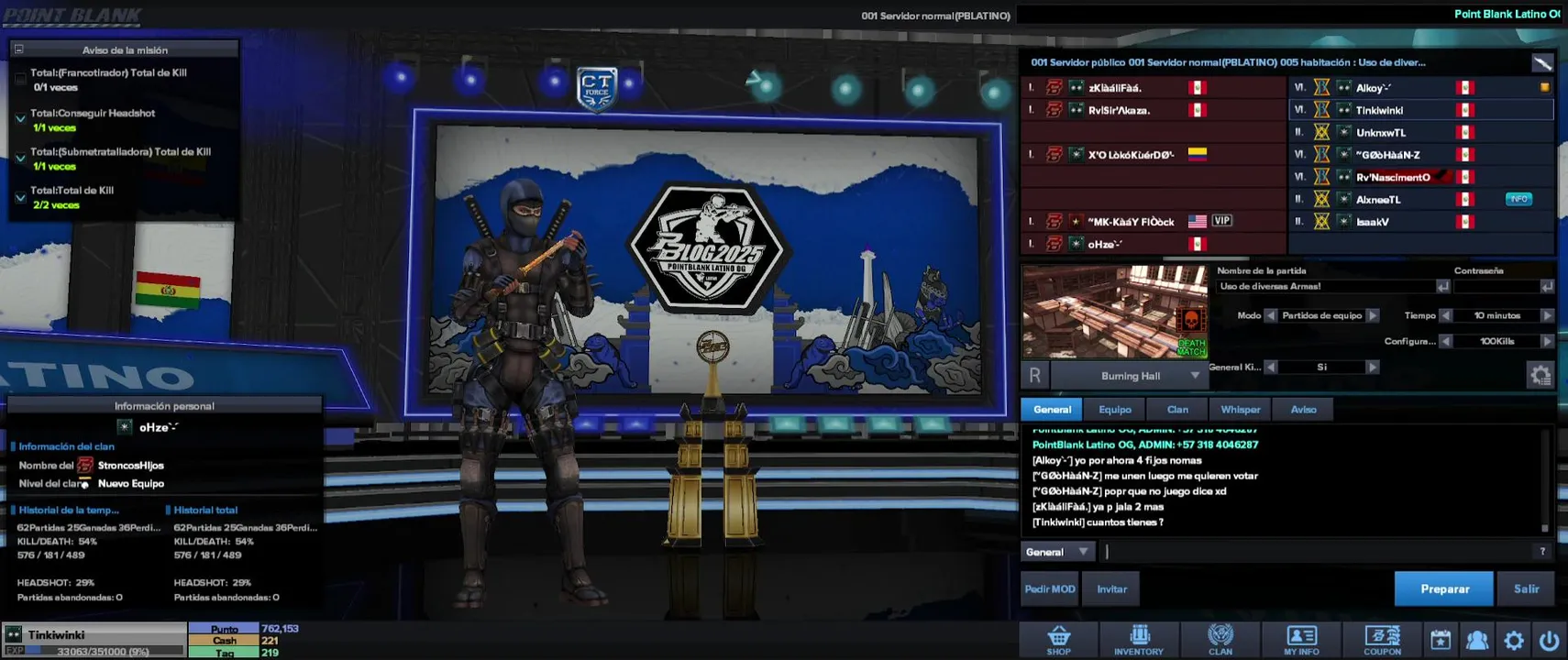Toggle the Conseguir Headshot mission checkbox

[20, 119]
